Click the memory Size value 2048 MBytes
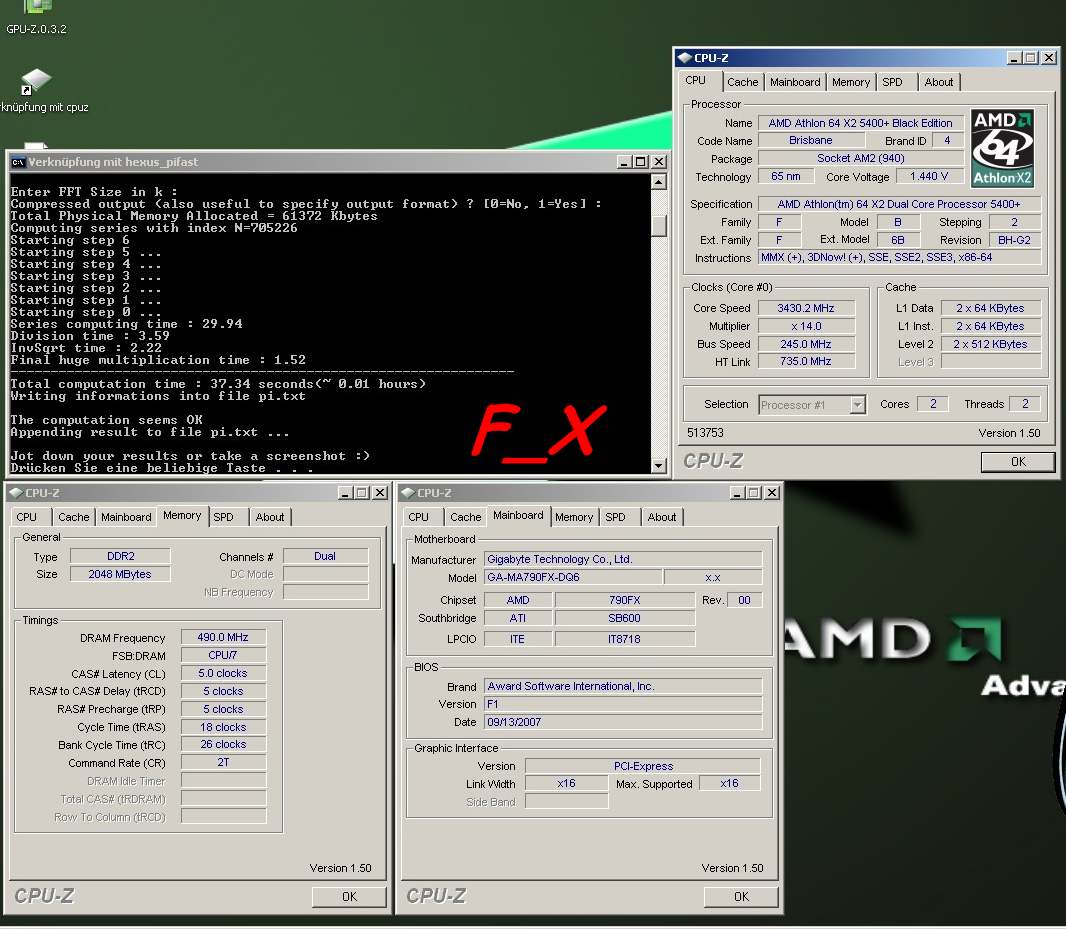Viewport: 1066px width, 929px height. [120, 574]
